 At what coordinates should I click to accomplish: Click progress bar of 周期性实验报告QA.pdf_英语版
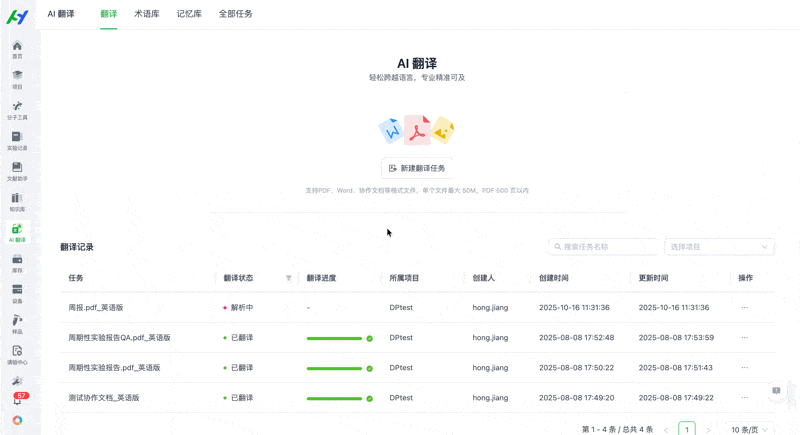point(334,338)
